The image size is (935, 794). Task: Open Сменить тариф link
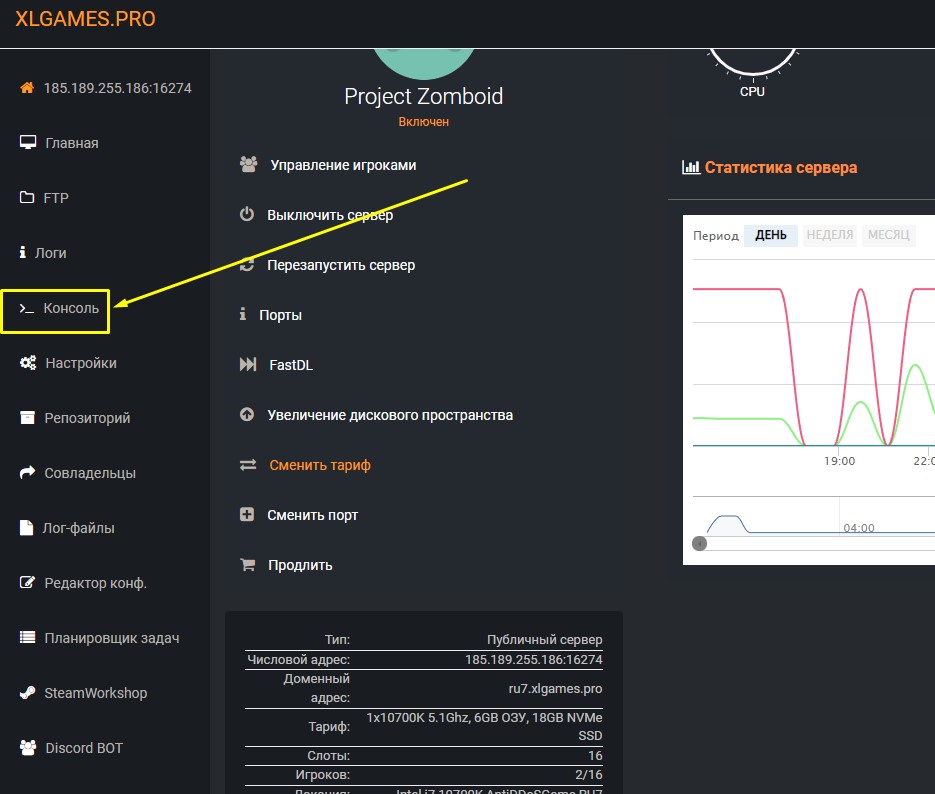click(320, 465)
